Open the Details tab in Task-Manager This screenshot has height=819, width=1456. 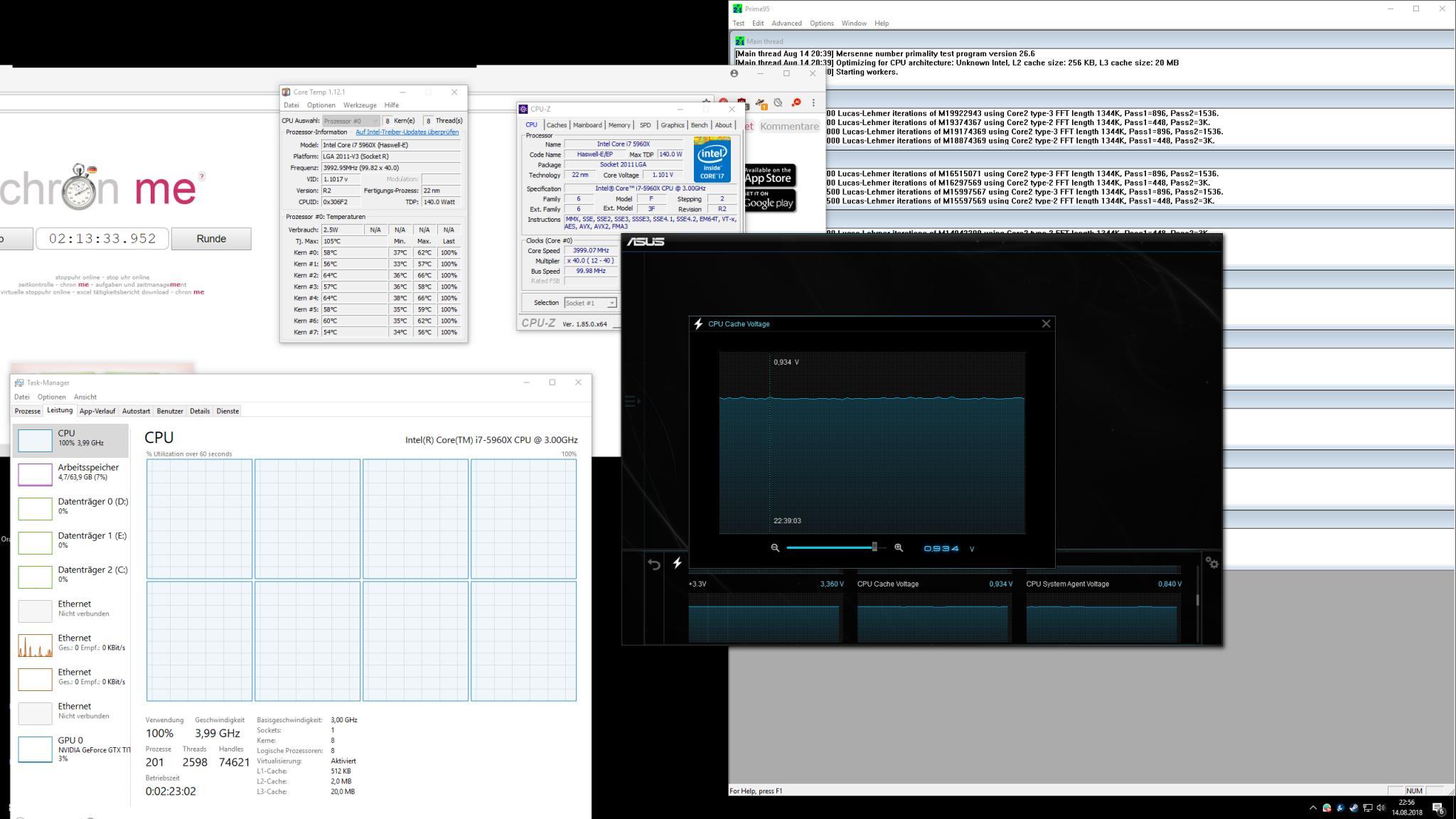pos(200,411)
